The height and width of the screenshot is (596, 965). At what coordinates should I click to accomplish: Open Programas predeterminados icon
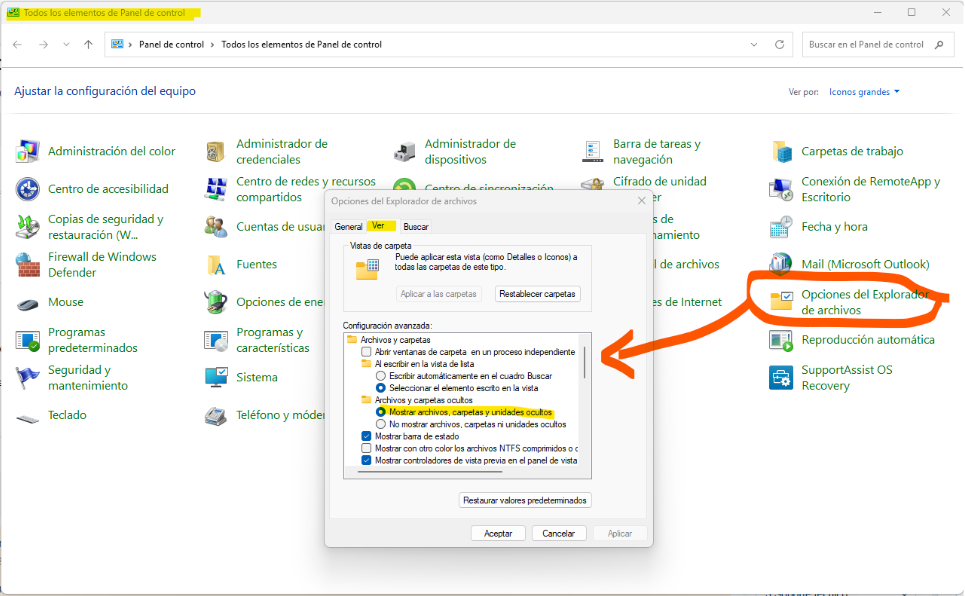point(28,340)
